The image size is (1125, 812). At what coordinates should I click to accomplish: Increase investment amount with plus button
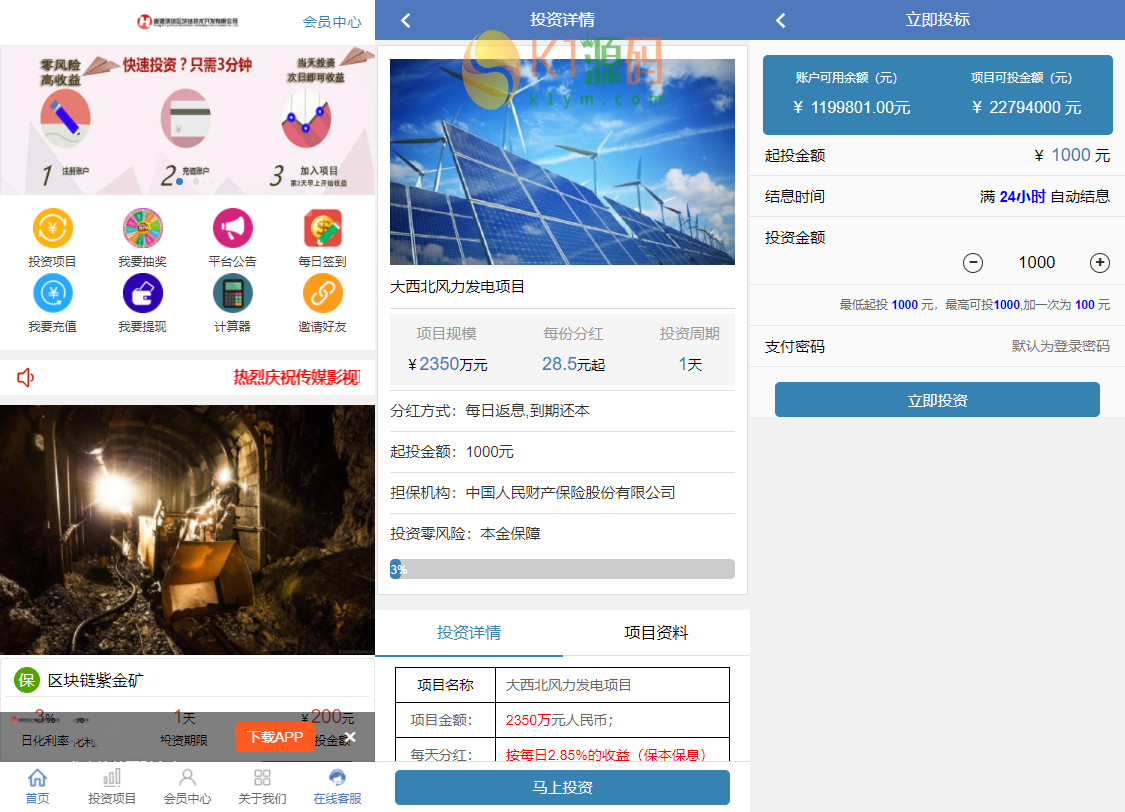(1100, 263)
